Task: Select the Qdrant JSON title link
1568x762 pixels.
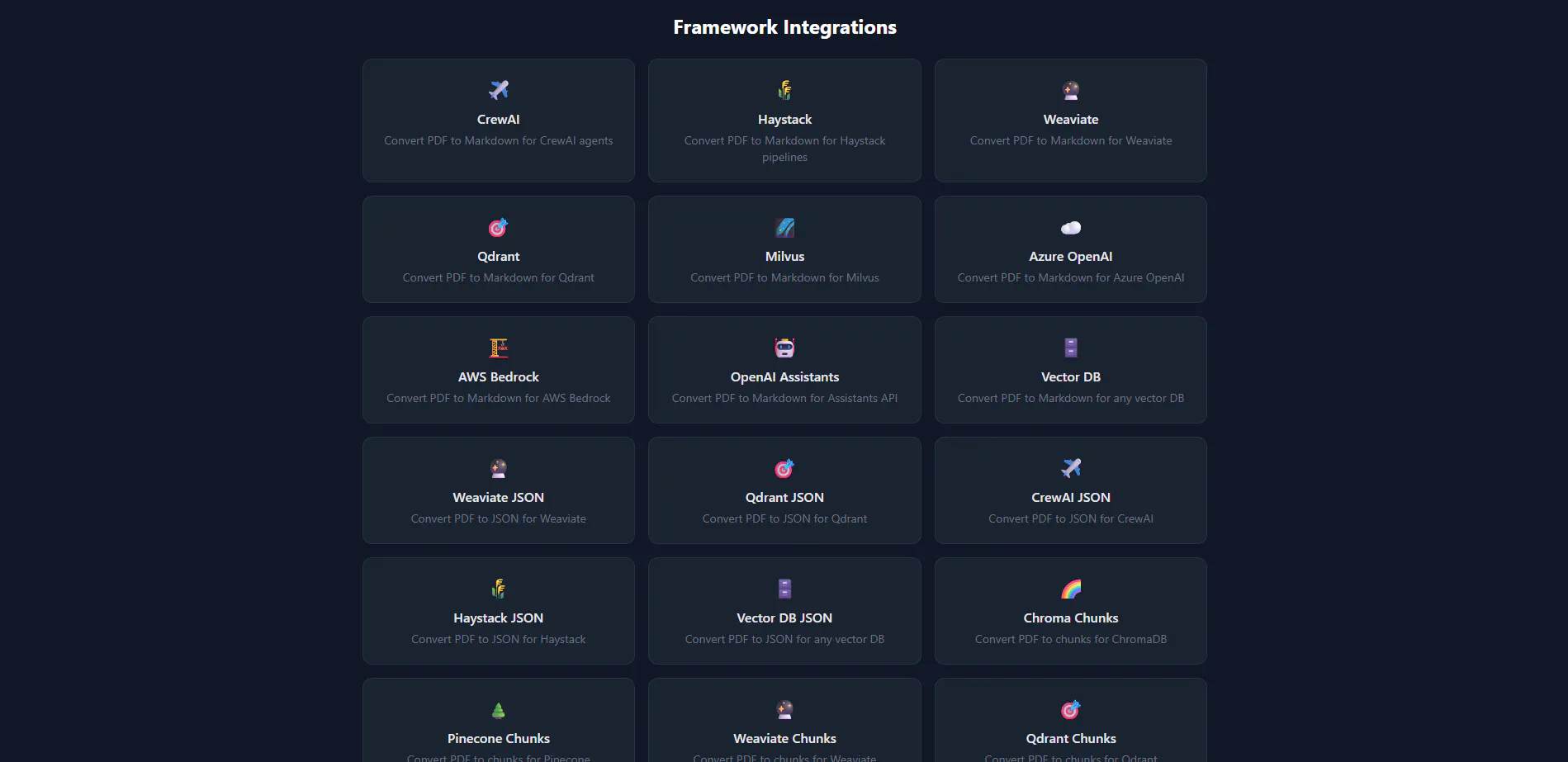Action: [784, 498]
